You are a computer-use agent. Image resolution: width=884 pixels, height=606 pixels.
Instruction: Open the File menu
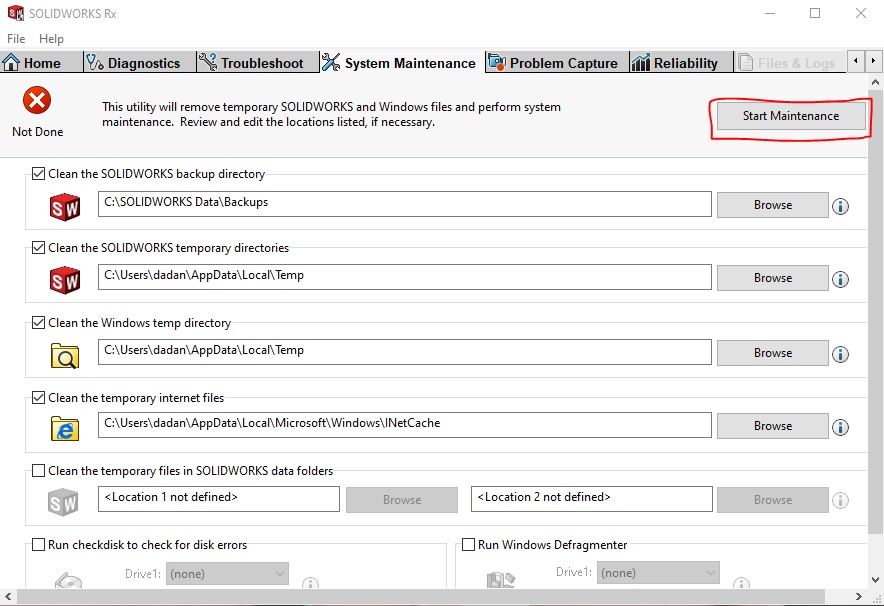click(16, 38)
